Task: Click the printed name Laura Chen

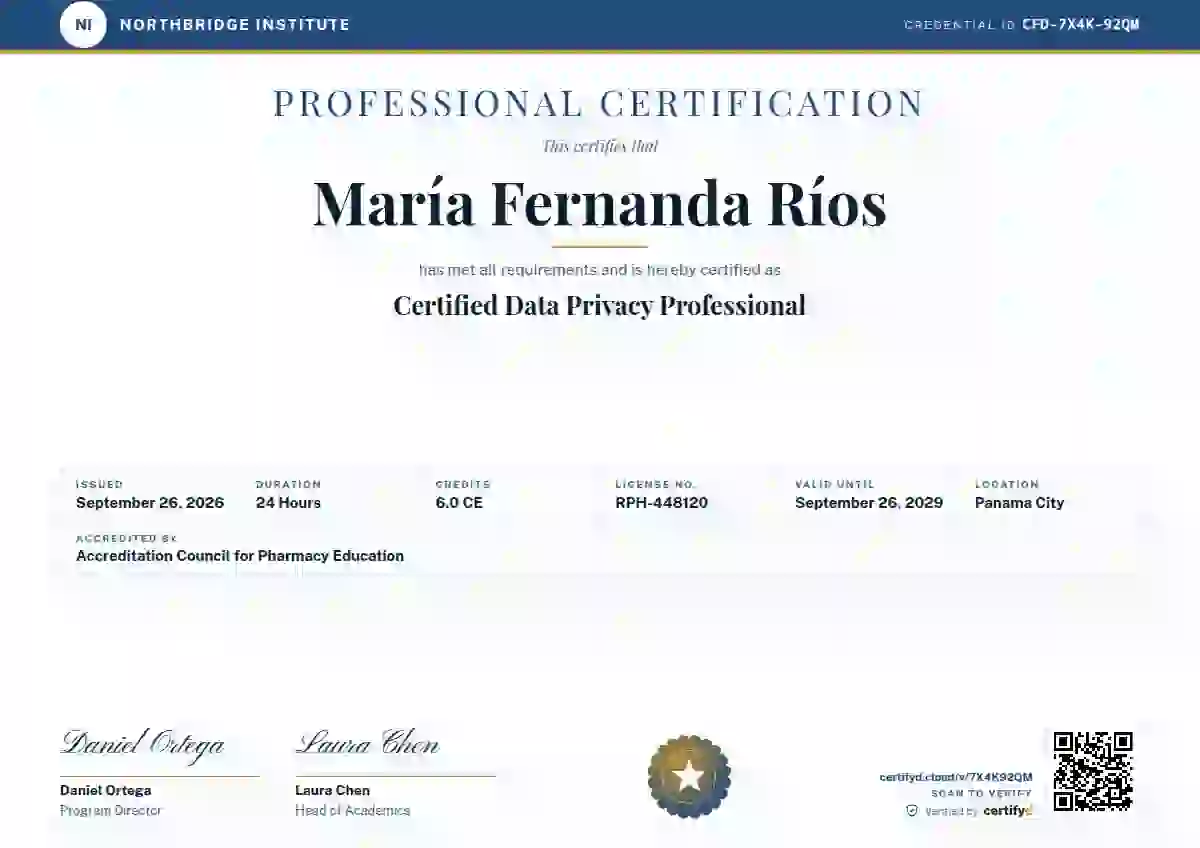Action: click(x=333, y=790)
